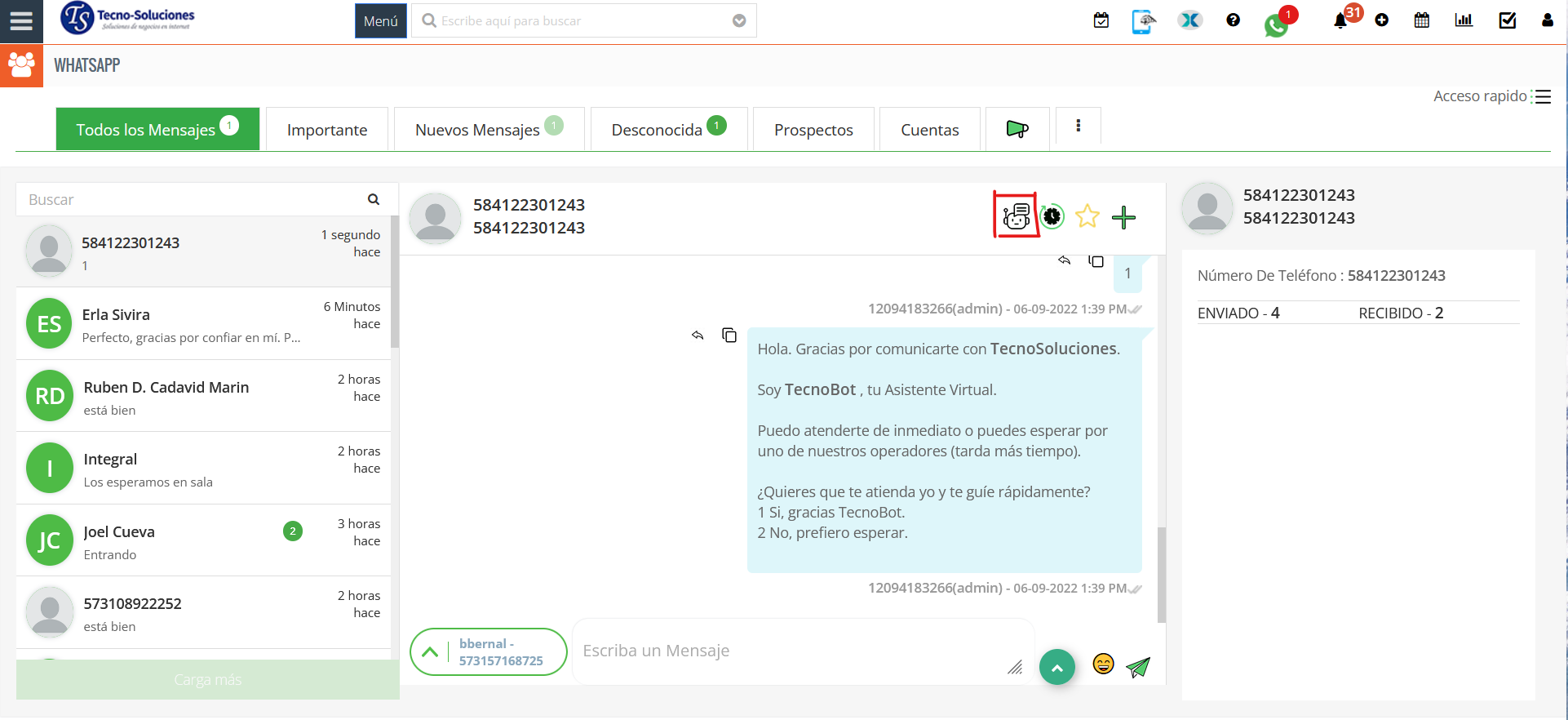Open the Acceso rapido list menu
The image size is (1568, 720).
point(1543,96)
